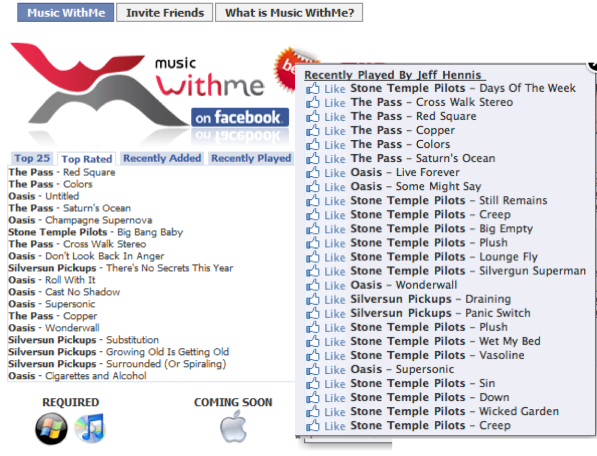The image size is (597, 456).
Task: Click the iTunes icon under Required
Action: tap(90, 428)
